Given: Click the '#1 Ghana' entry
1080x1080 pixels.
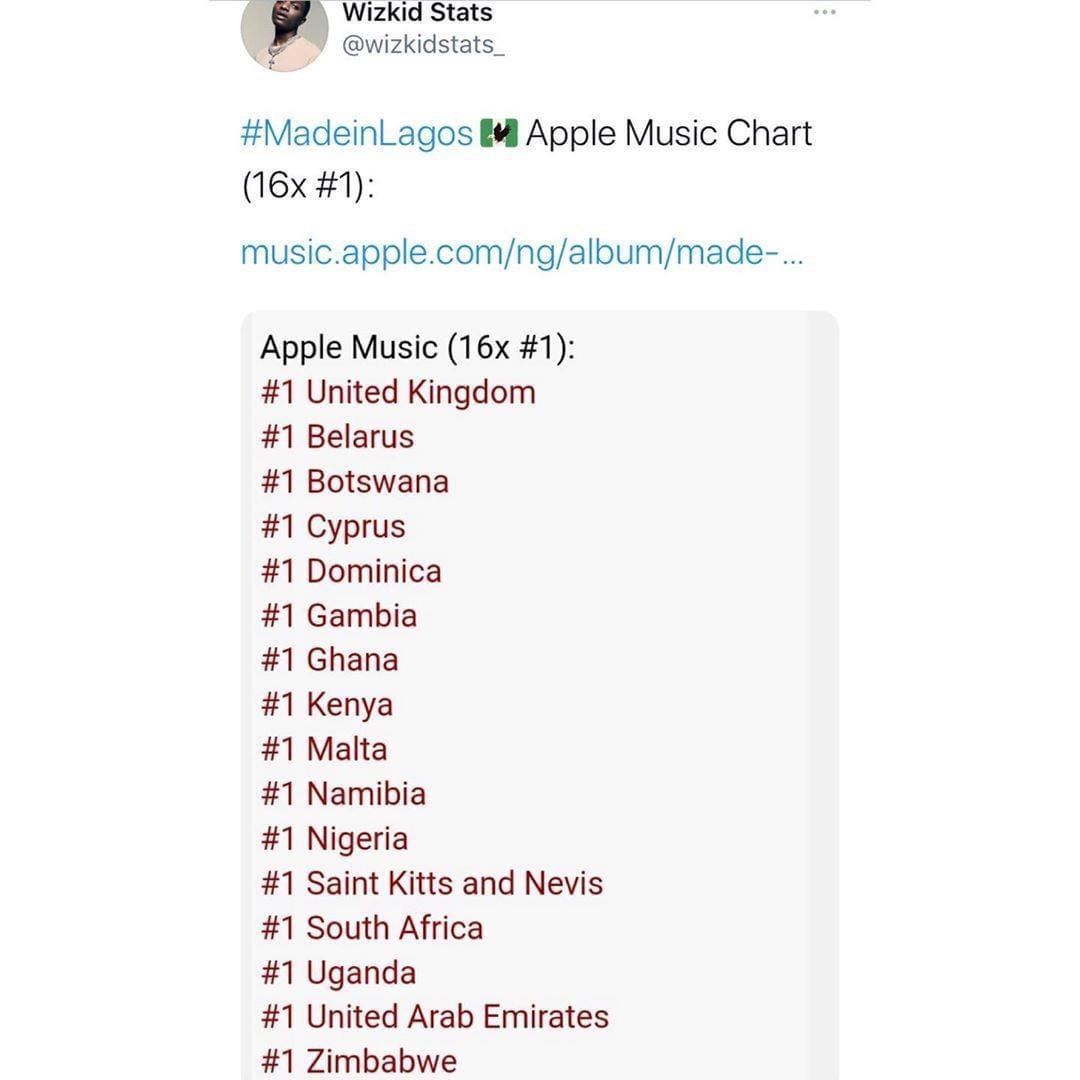Looking at the screenshot, I should pos(330,660).
